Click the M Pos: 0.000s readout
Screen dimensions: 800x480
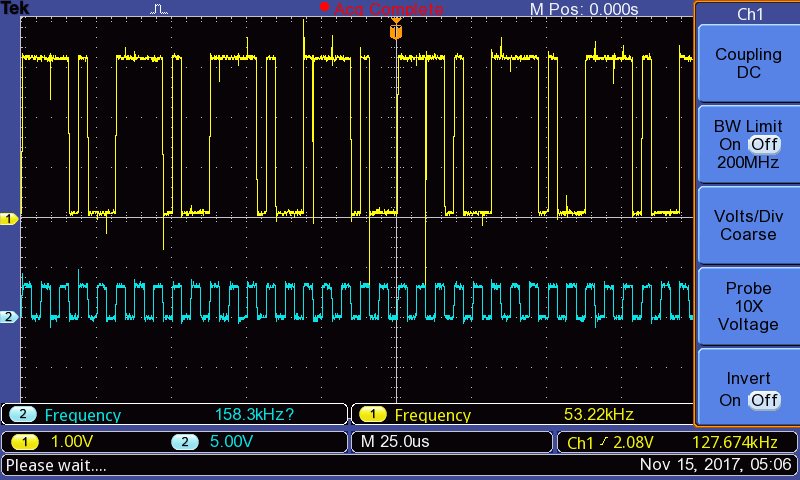[x=584, y=9]
